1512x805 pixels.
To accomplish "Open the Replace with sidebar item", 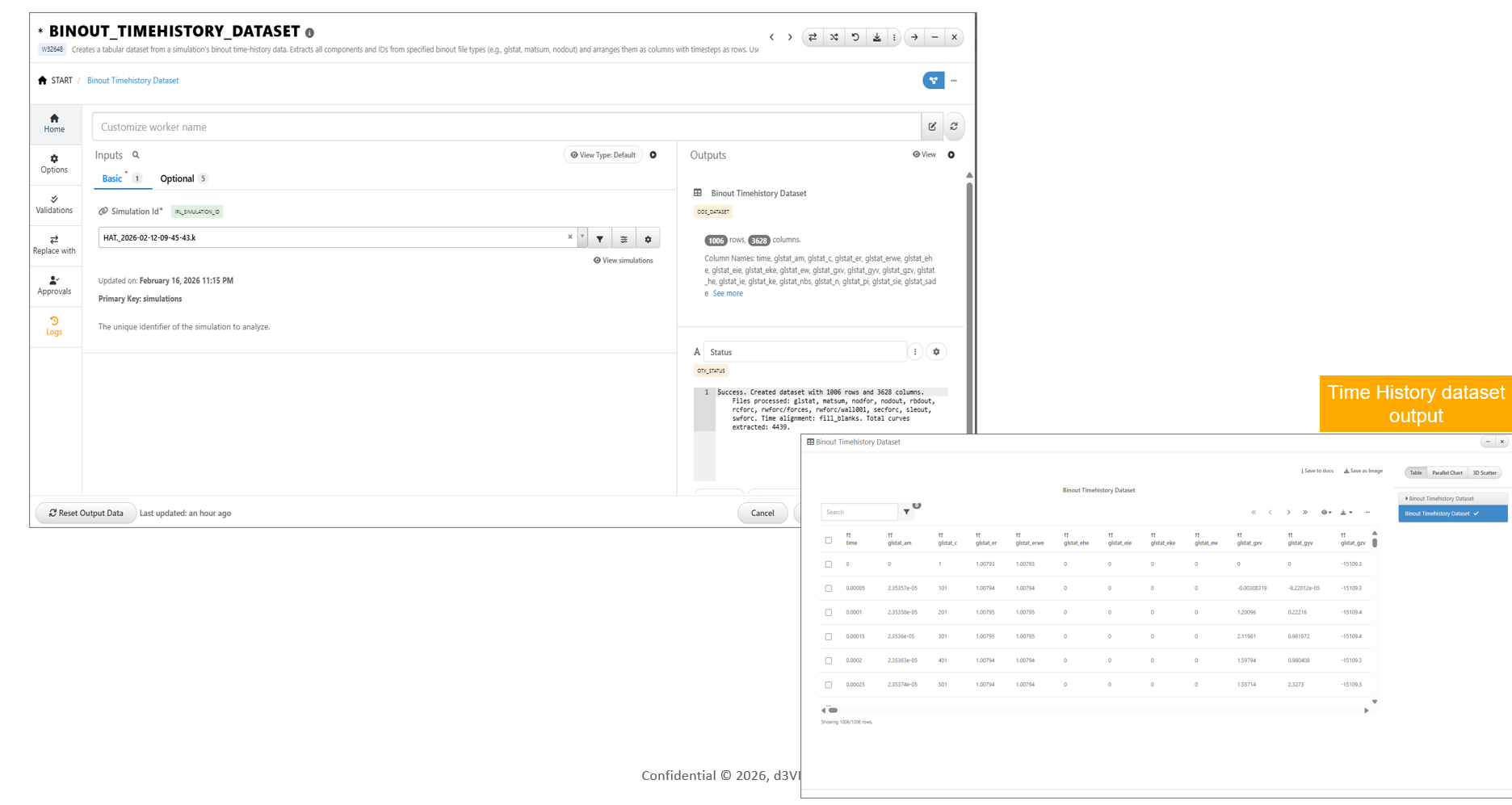I will coord(54,245).
